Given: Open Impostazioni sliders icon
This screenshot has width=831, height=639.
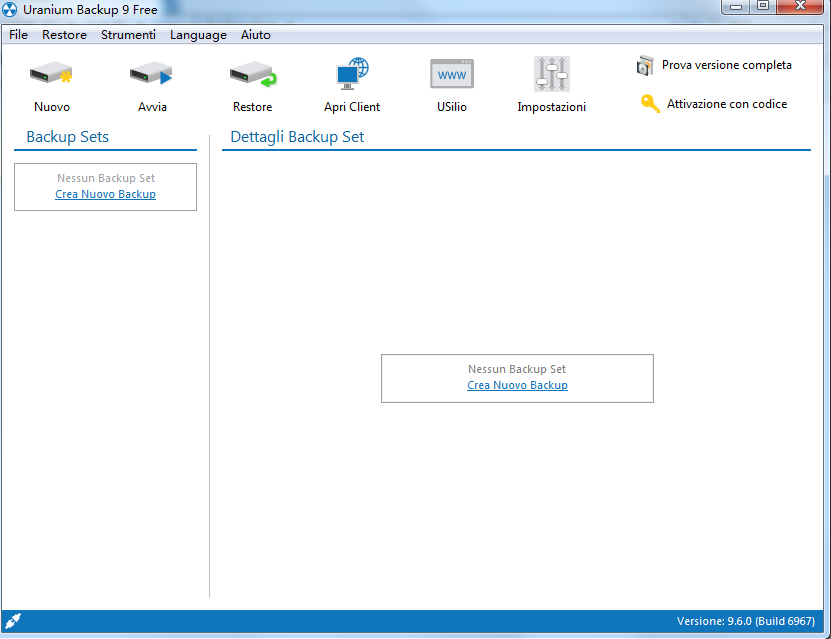Looking at the screenshot, I should (x=552, y=74).
